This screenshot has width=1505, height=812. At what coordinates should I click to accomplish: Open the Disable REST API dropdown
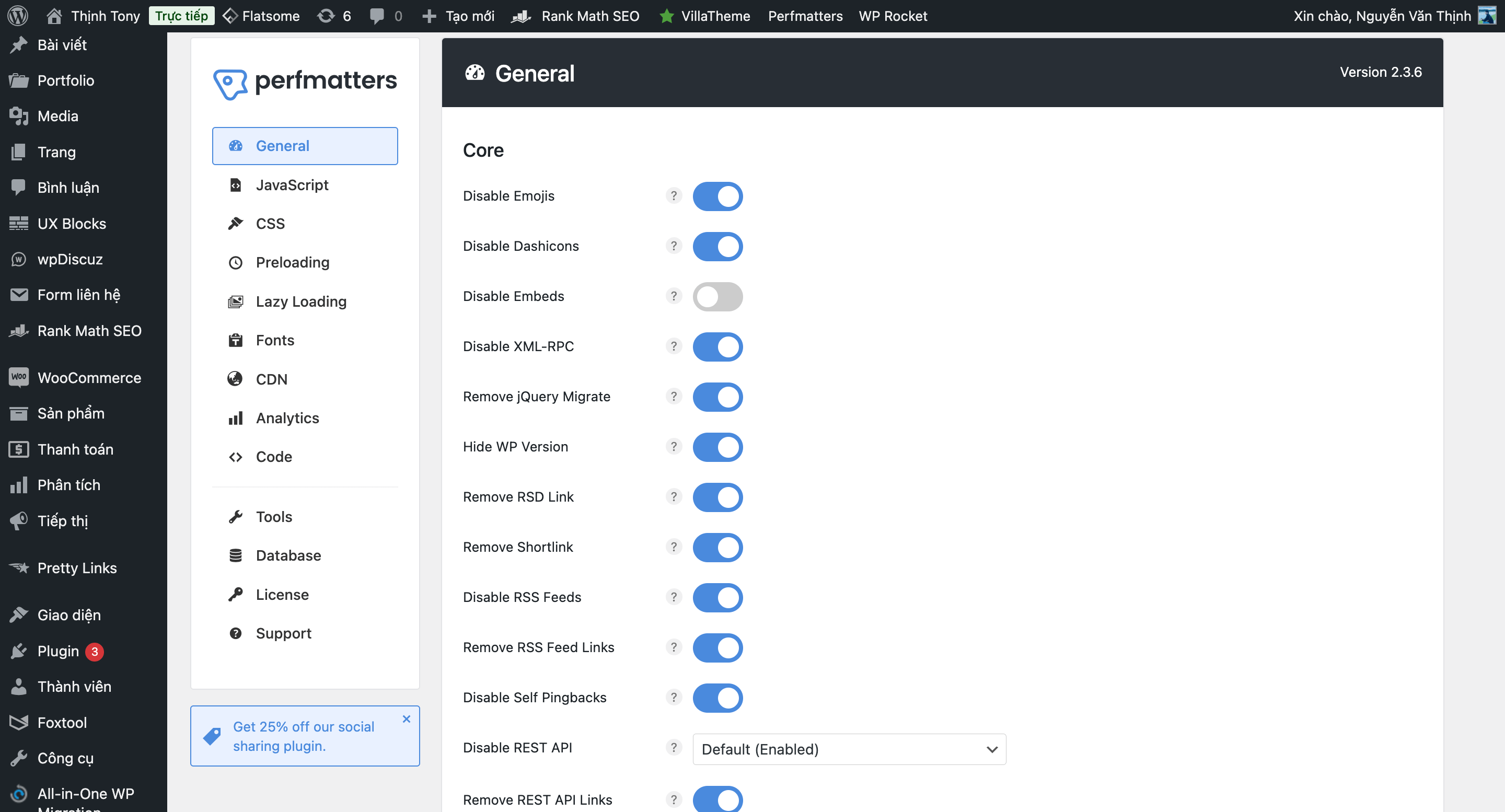(x=849, y=749)
